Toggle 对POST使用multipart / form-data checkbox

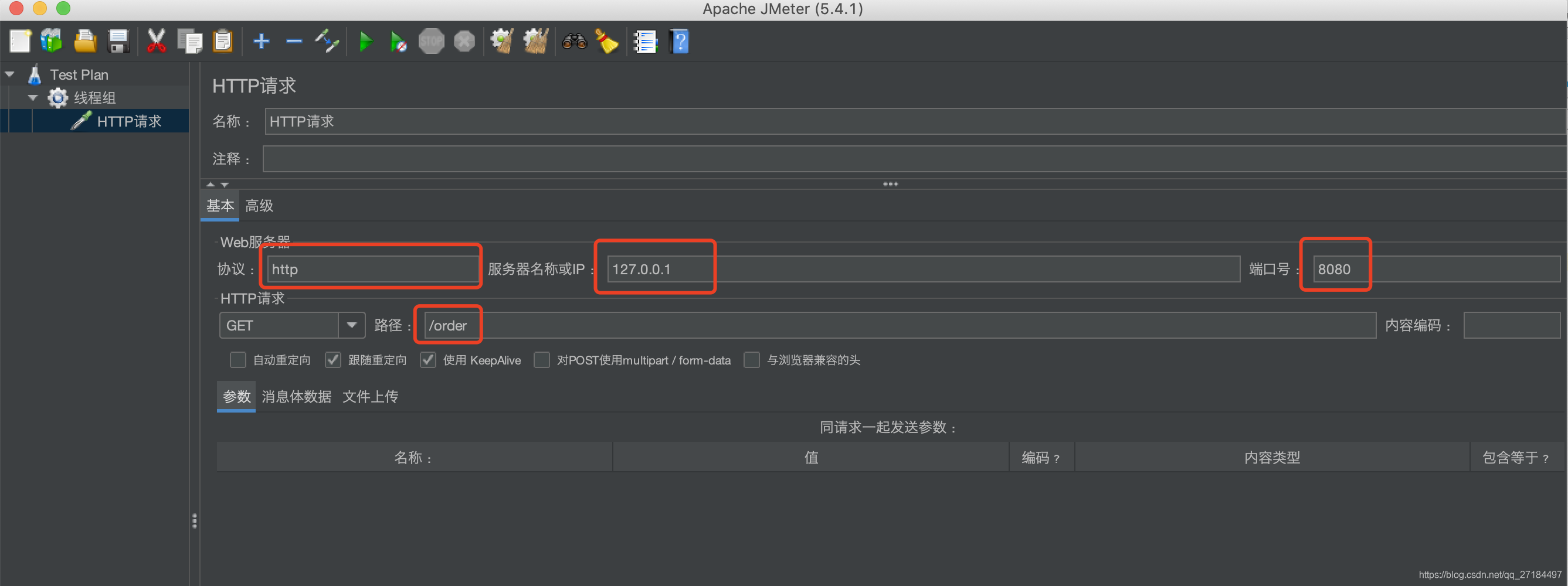[x=542, y=360]
